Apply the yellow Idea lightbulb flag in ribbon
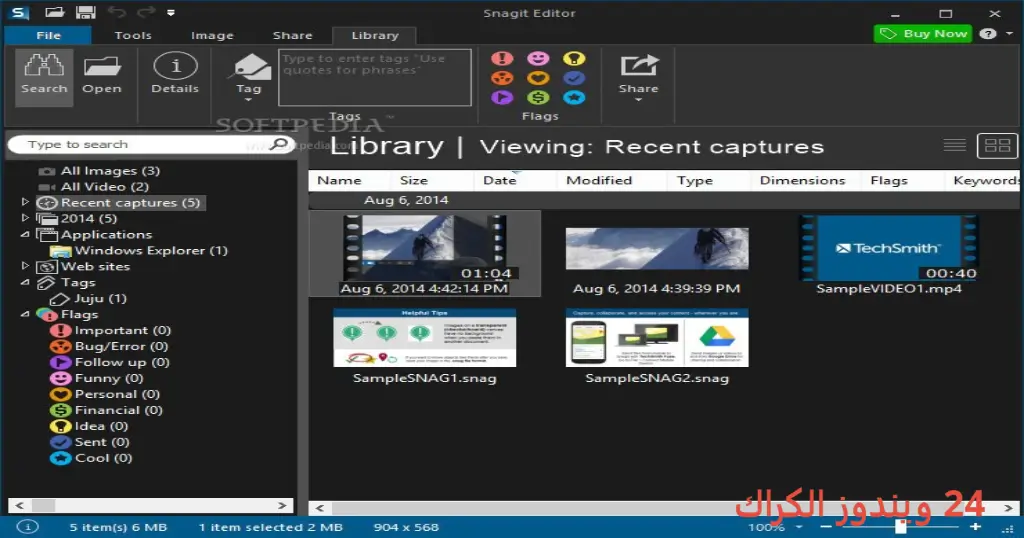The height and width of the screenshot is (538, 1024). click(574, 58)
